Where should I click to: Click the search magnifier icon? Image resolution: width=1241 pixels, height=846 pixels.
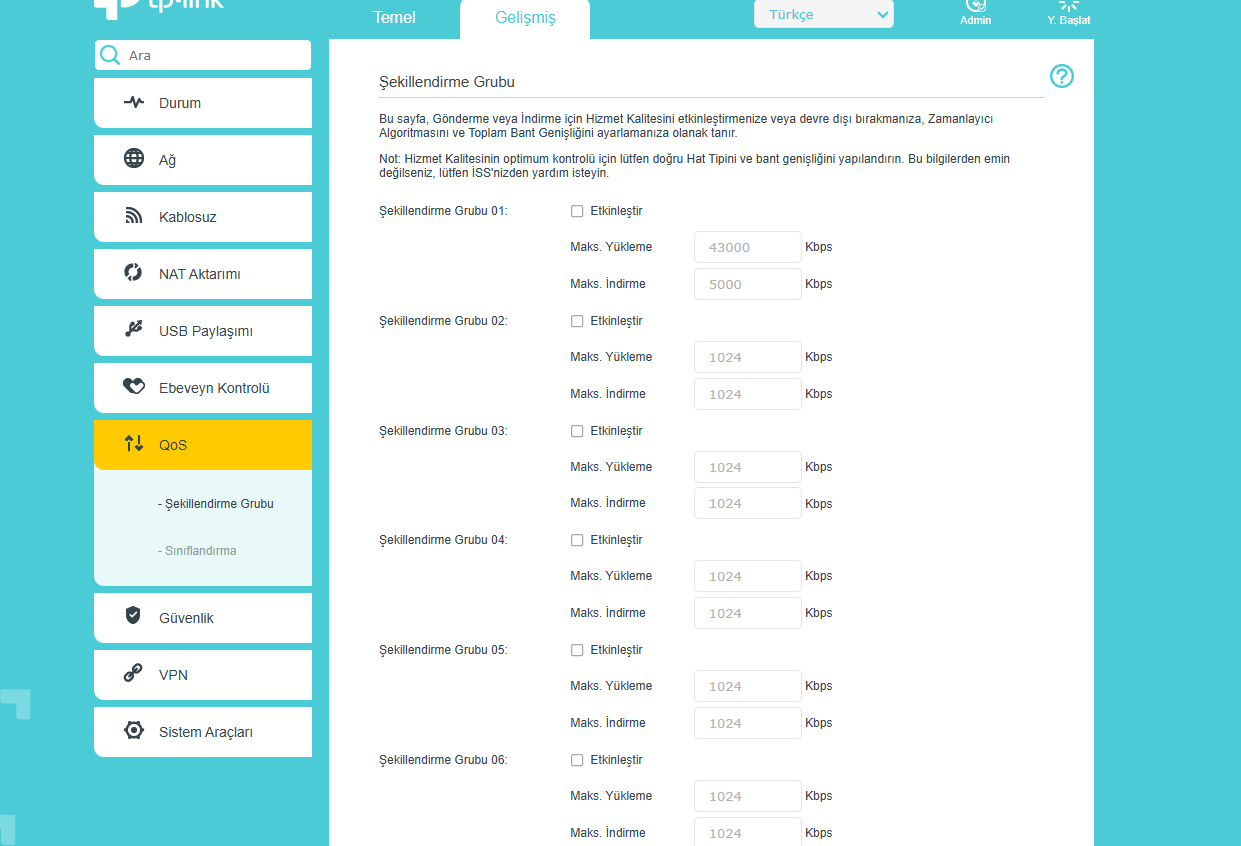110,55
